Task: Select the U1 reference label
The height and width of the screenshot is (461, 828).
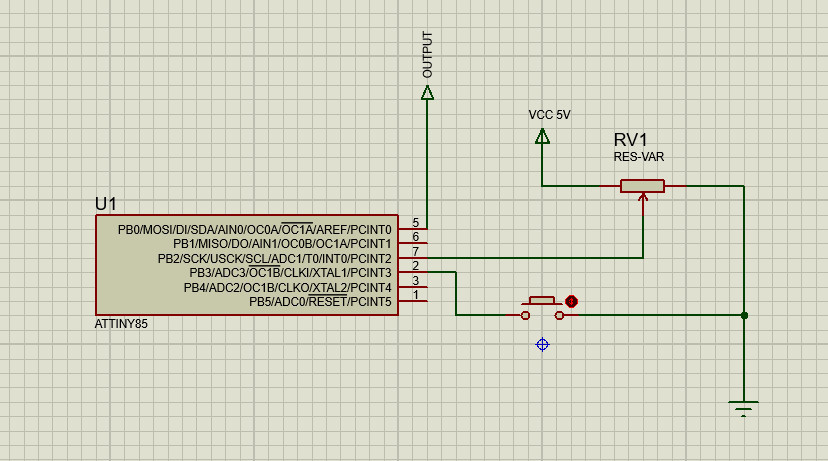Action: (106, 204)
